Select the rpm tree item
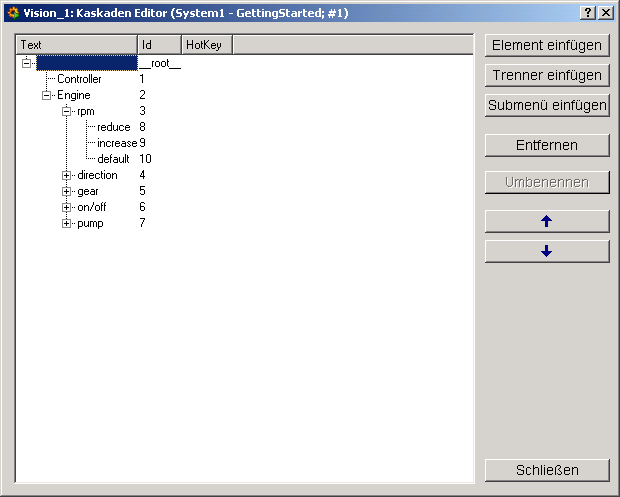This screenshot has height=497, width=620. tap(86, 111)
